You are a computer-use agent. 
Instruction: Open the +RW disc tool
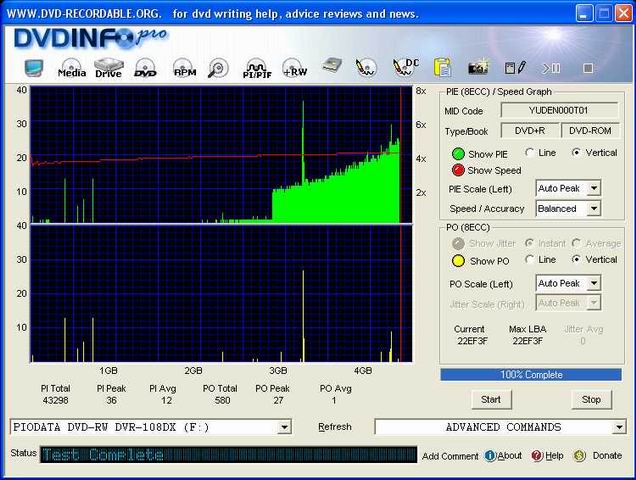[x=294, y=68]
